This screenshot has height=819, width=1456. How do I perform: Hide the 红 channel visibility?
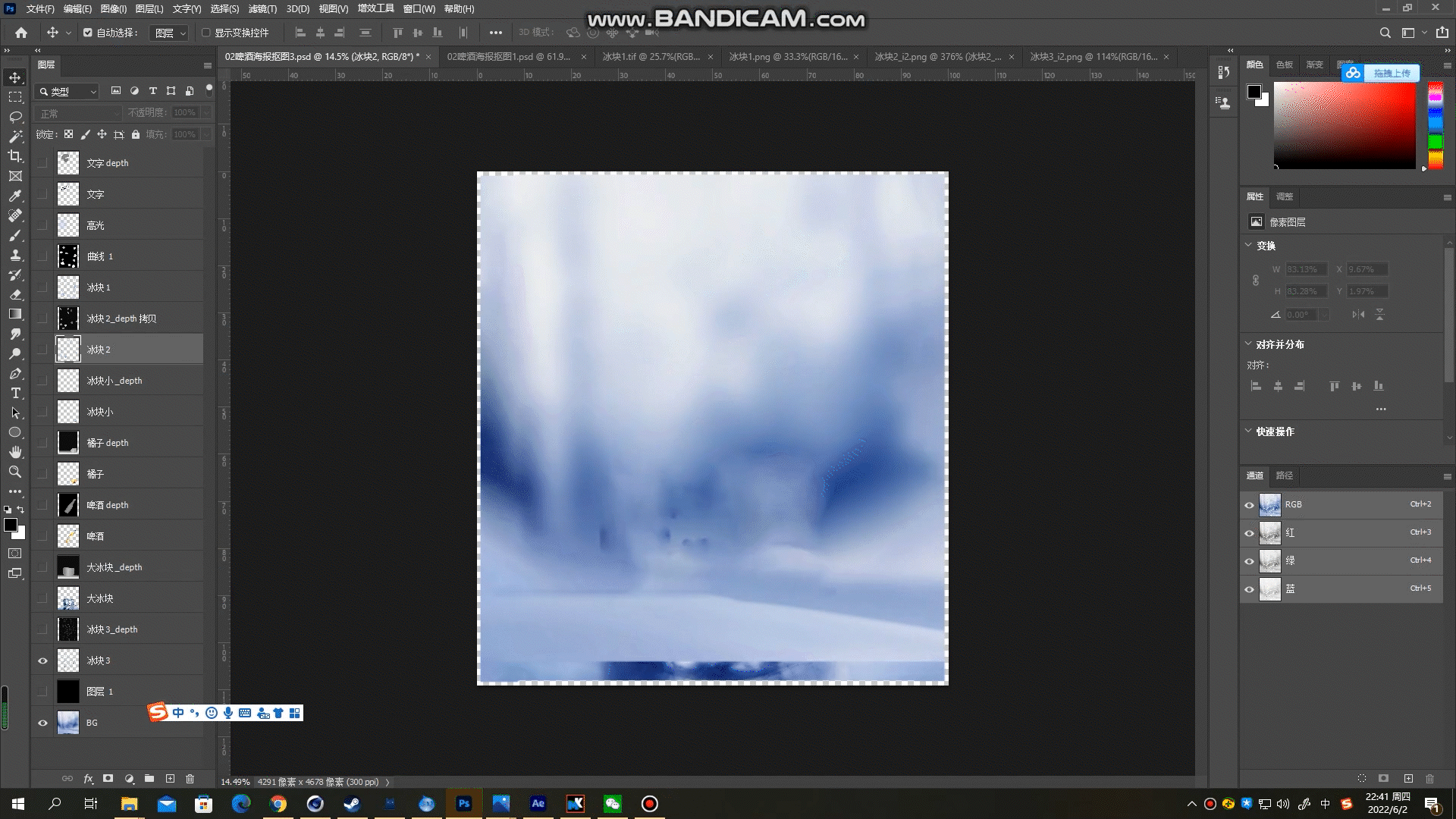pyautogui.click(x=1249, y=533)
